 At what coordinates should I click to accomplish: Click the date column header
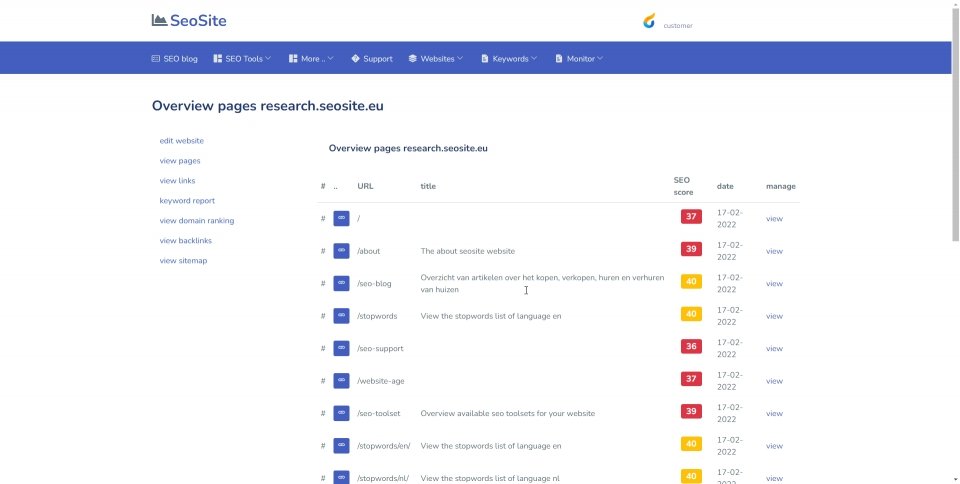tap(725, 186)
